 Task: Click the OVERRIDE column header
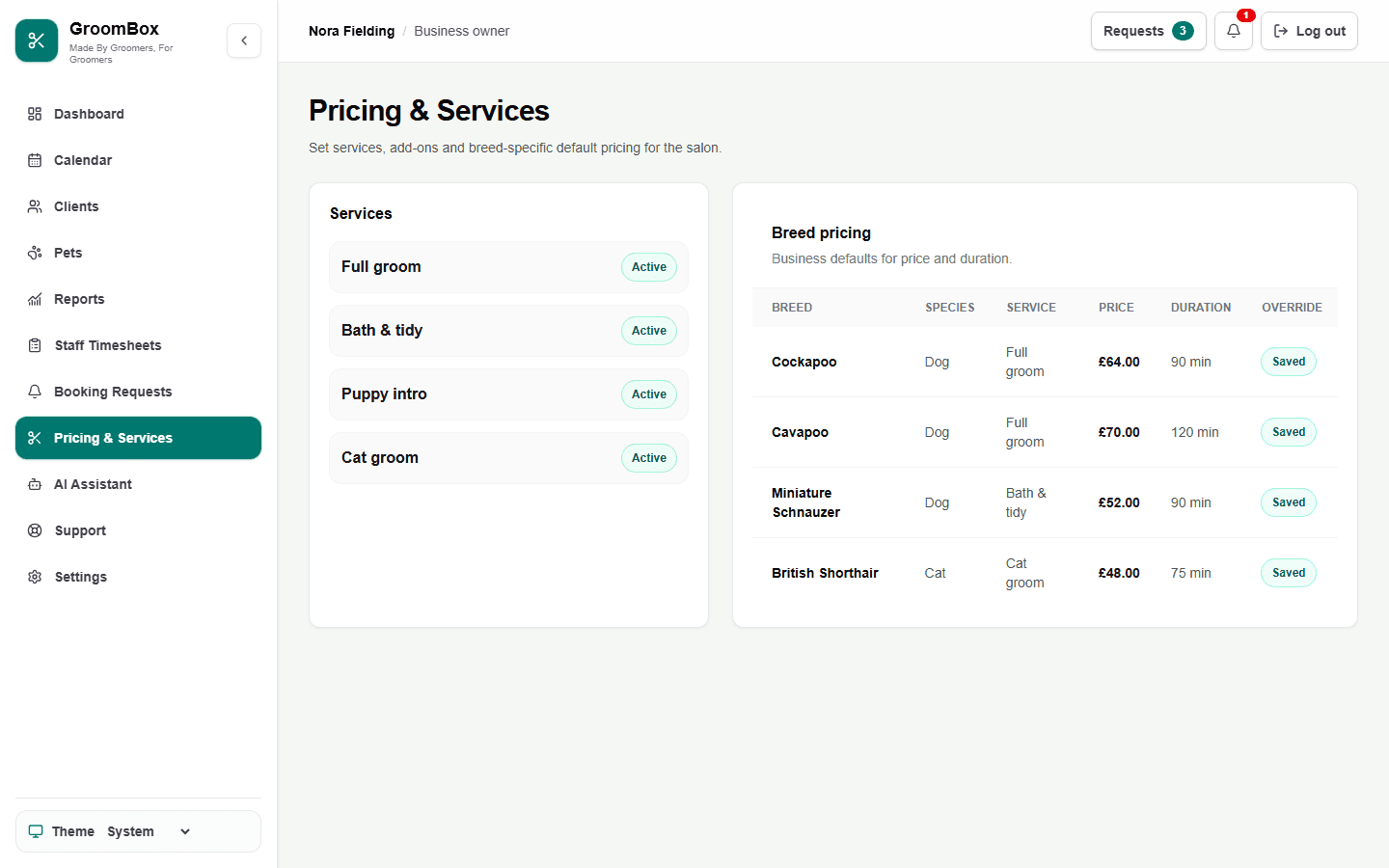click(x=1292, y=308)
